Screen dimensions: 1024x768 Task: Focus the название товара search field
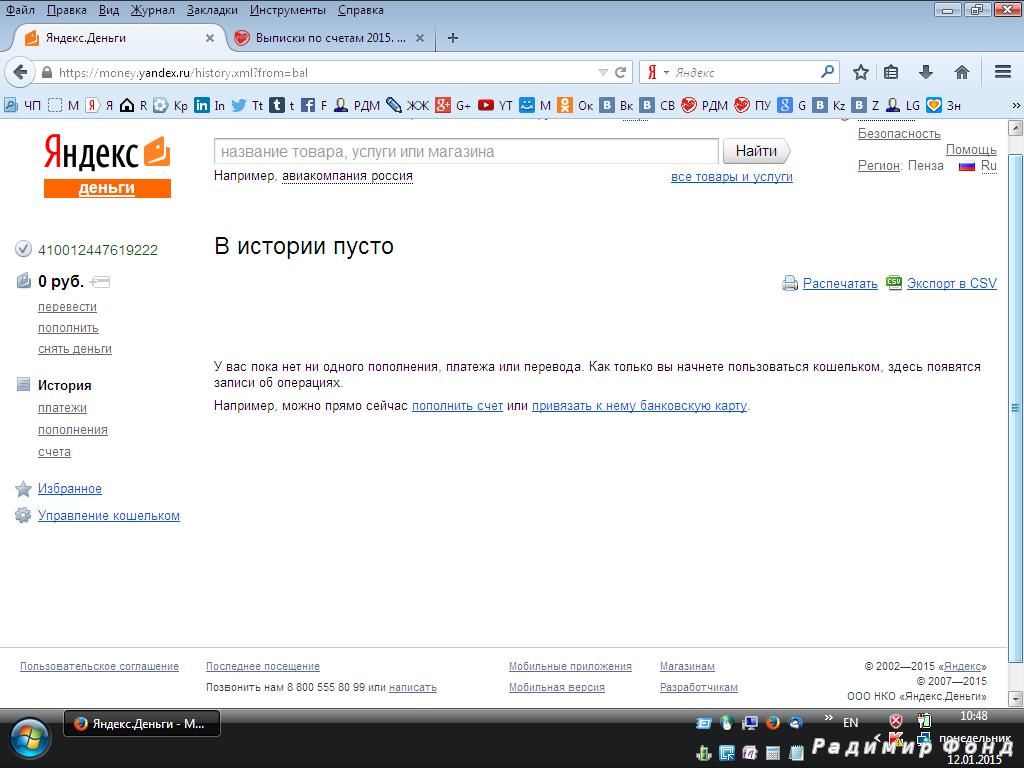point(466,152)
